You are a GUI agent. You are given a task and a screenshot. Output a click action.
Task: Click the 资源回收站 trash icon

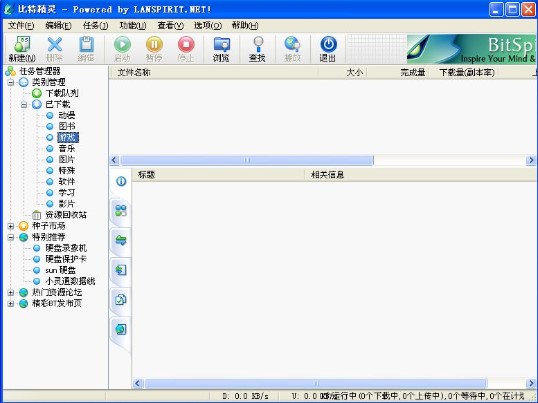coord(36,215)
